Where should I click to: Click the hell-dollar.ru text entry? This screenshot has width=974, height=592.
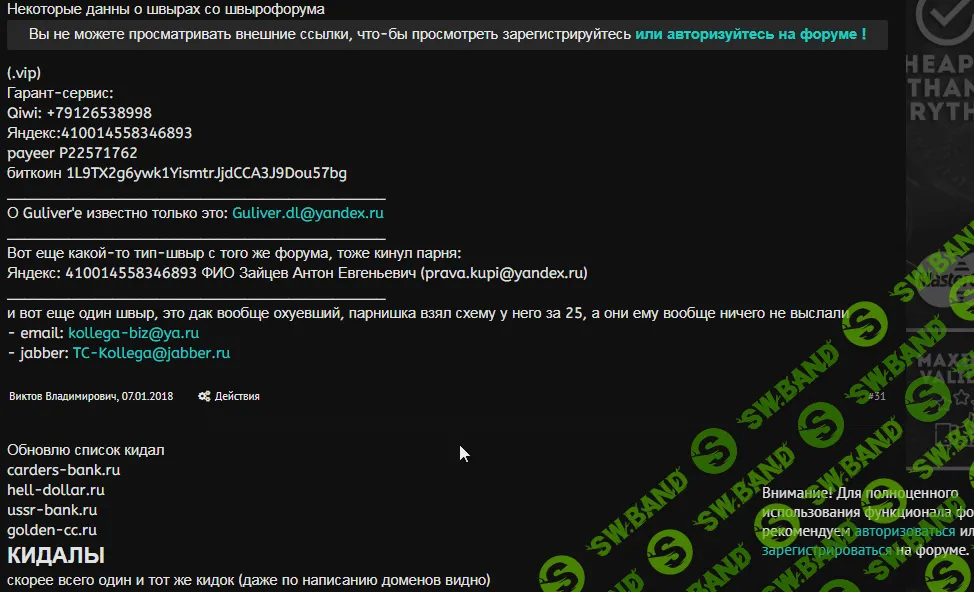56,490
